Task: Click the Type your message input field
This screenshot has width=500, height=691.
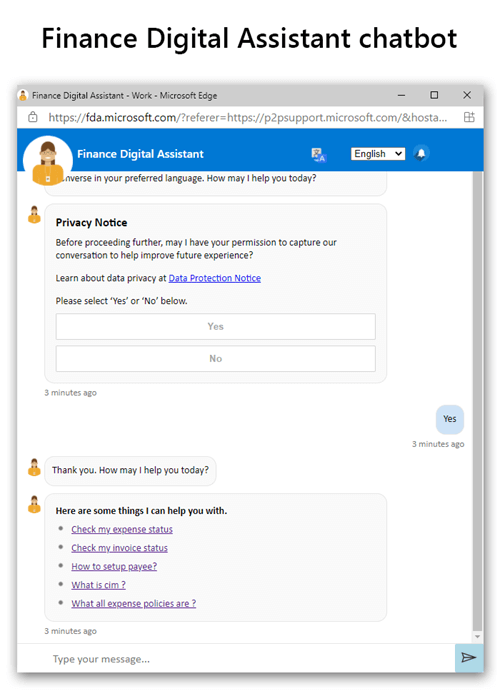Action: click(x=236, y=659)
